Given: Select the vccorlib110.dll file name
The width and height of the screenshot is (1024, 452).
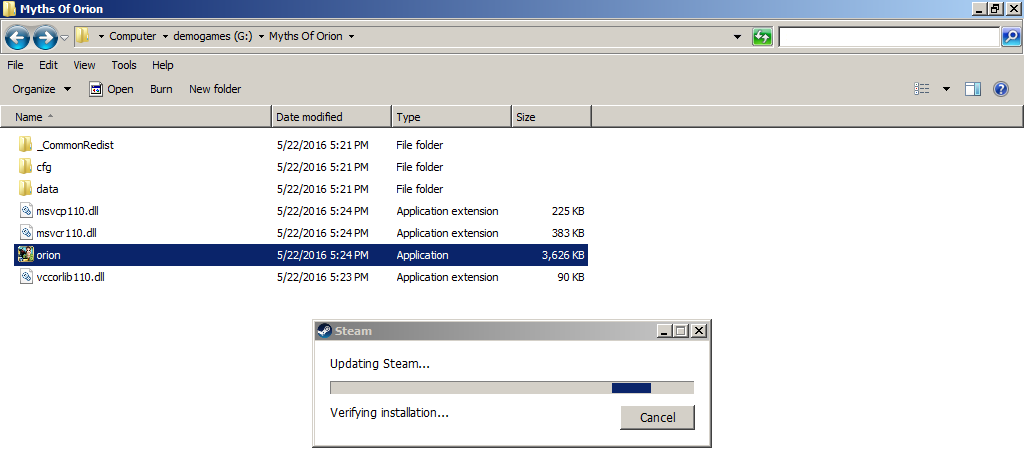Looking at the screenshot, I should coord(71,277).
